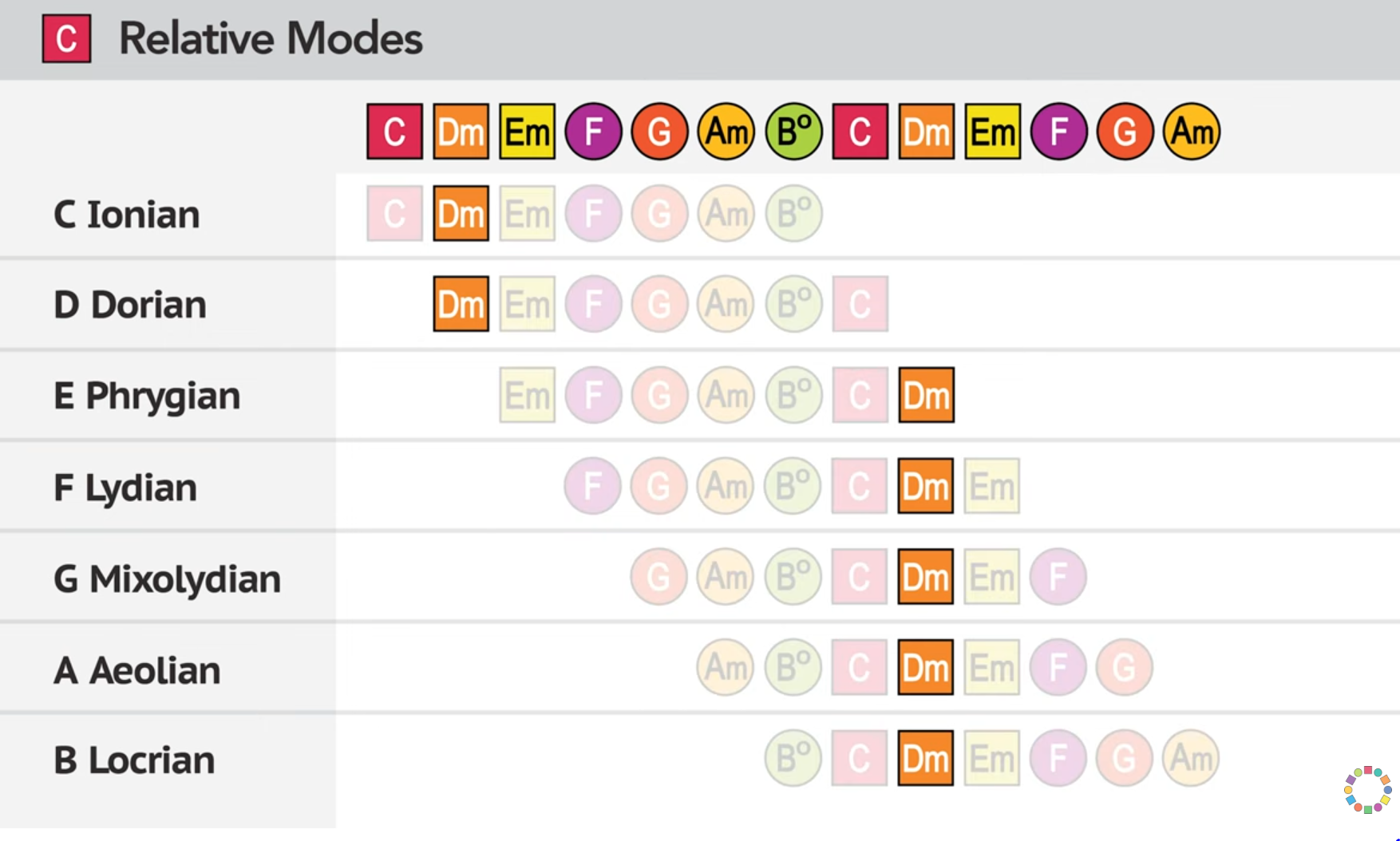Select the C Ionian mode label
This screenshot has height=841, width=1400.
point(126,215)
